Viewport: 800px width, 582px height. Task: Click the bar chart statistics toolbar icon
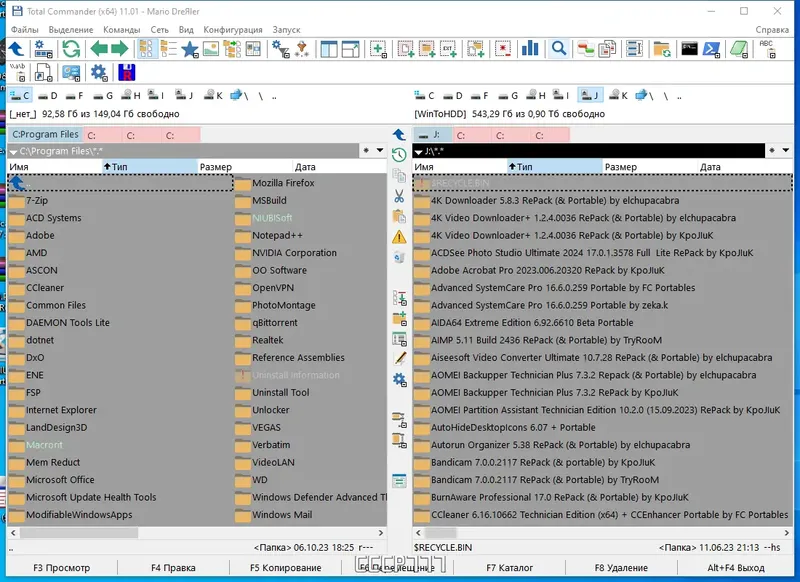coord(530,48)
